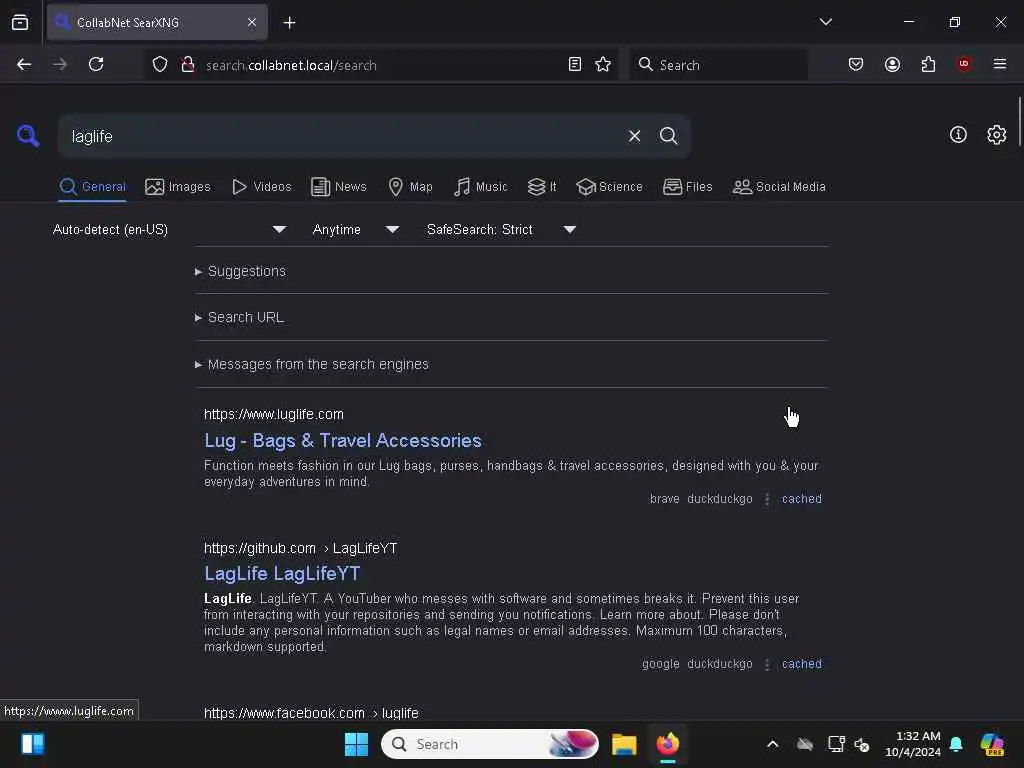Image resolution: width=1024 pixels, height=768 pixels.
Task: Open options dots beside Lug cached
Action: [x=767, y=499]
